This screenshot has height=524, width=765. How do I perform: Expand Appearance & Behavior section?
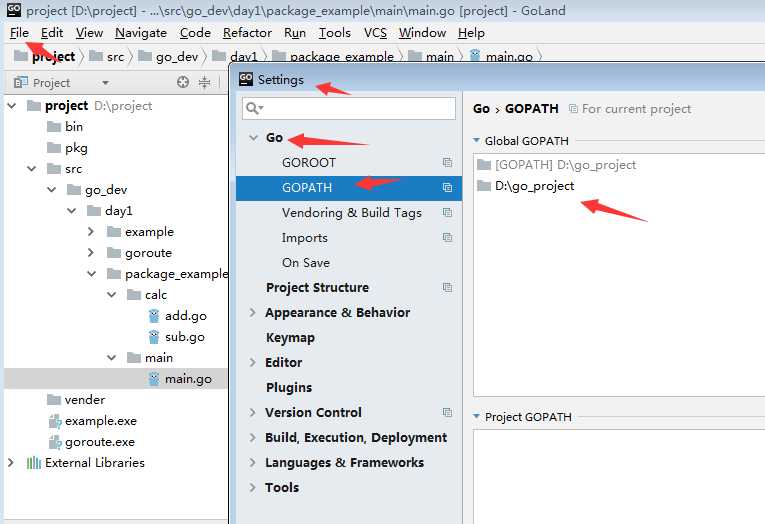click(x=253, y=312)
